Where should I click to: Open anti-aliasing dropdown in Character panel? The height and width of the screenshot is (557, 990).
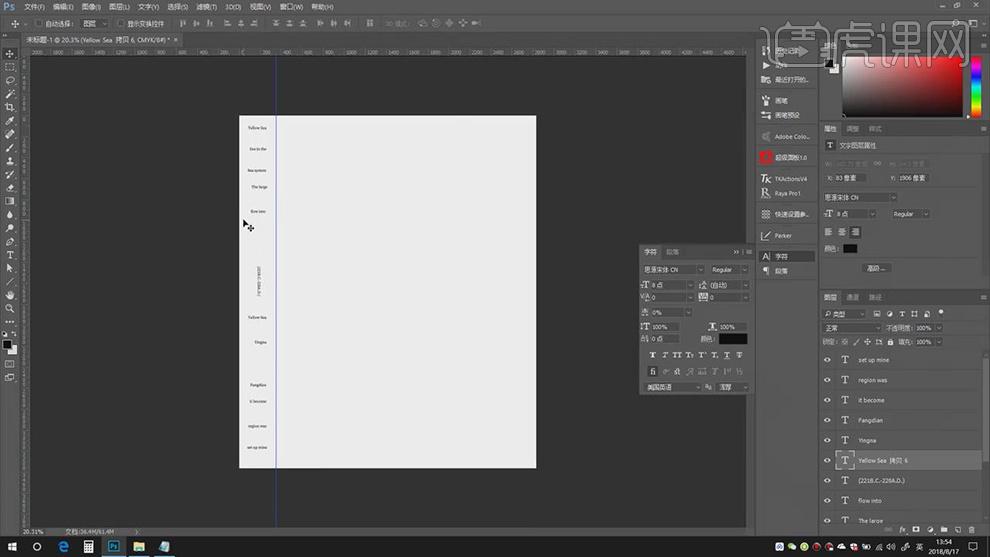[733, 387]
